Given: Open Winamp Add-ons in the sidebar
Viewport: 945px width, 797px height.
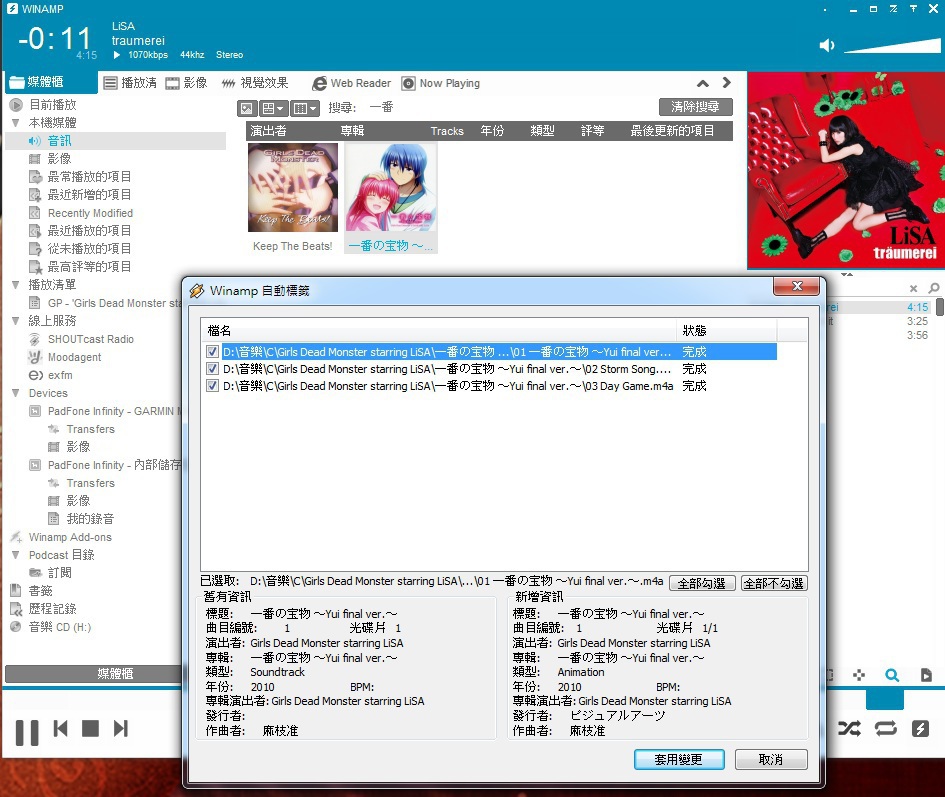Looking at the screenshot, I should click(x=70, y=537).
